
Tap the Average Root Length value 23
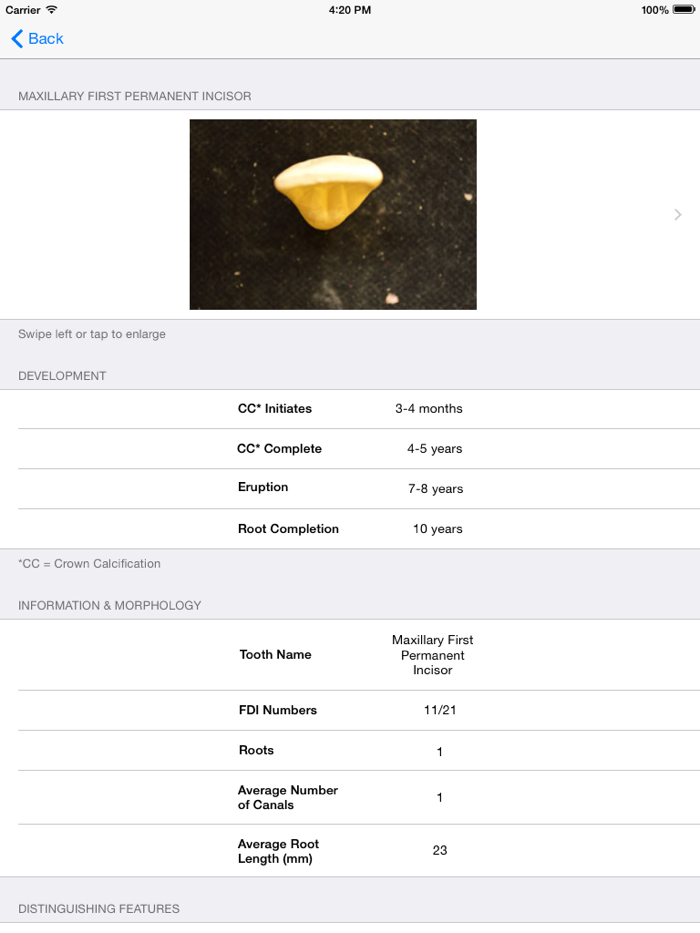pos(440,850)
